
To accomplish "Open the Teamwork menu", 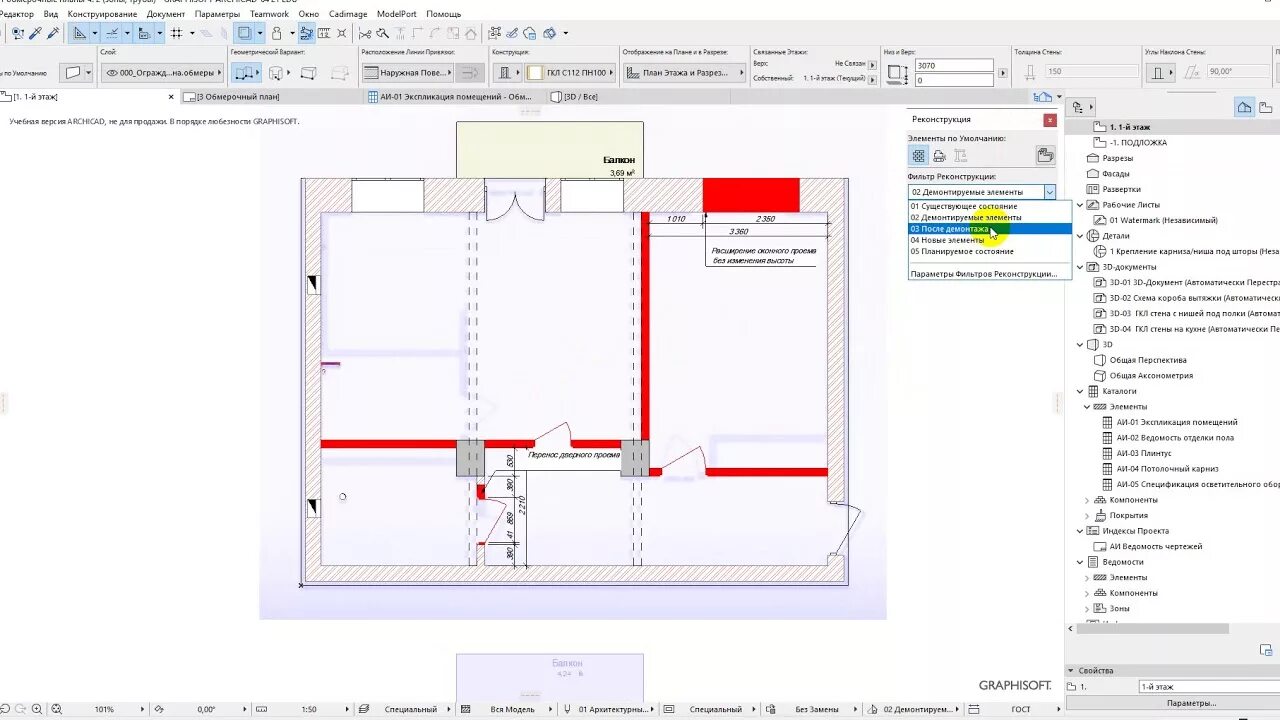I will [269, 14].
